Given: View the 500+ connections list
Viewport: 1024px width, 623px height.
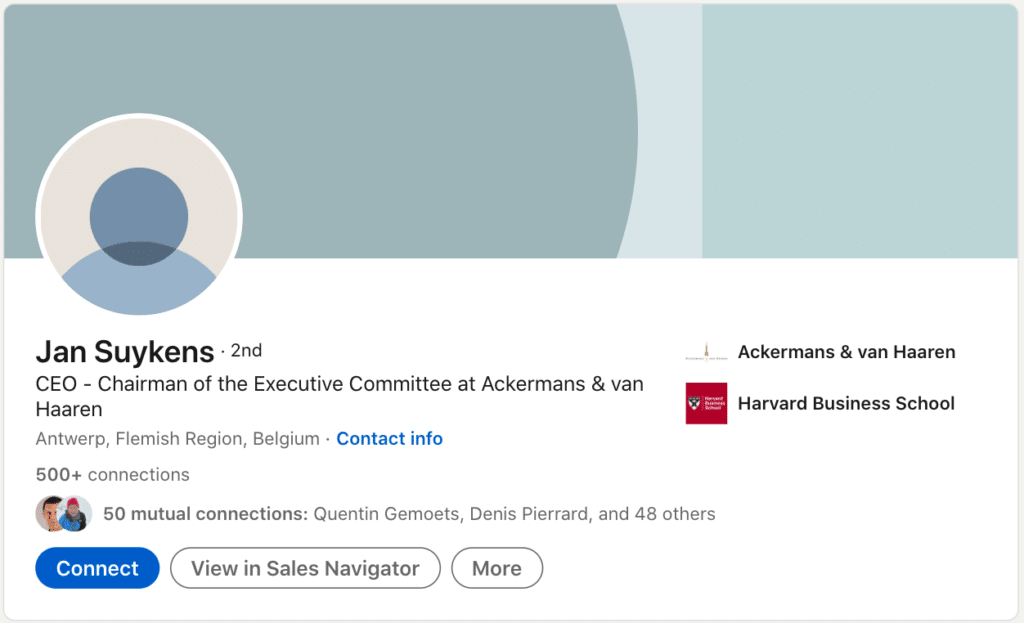Looking at the screenshot, I should pyautogui.click(x=112, y=475).
